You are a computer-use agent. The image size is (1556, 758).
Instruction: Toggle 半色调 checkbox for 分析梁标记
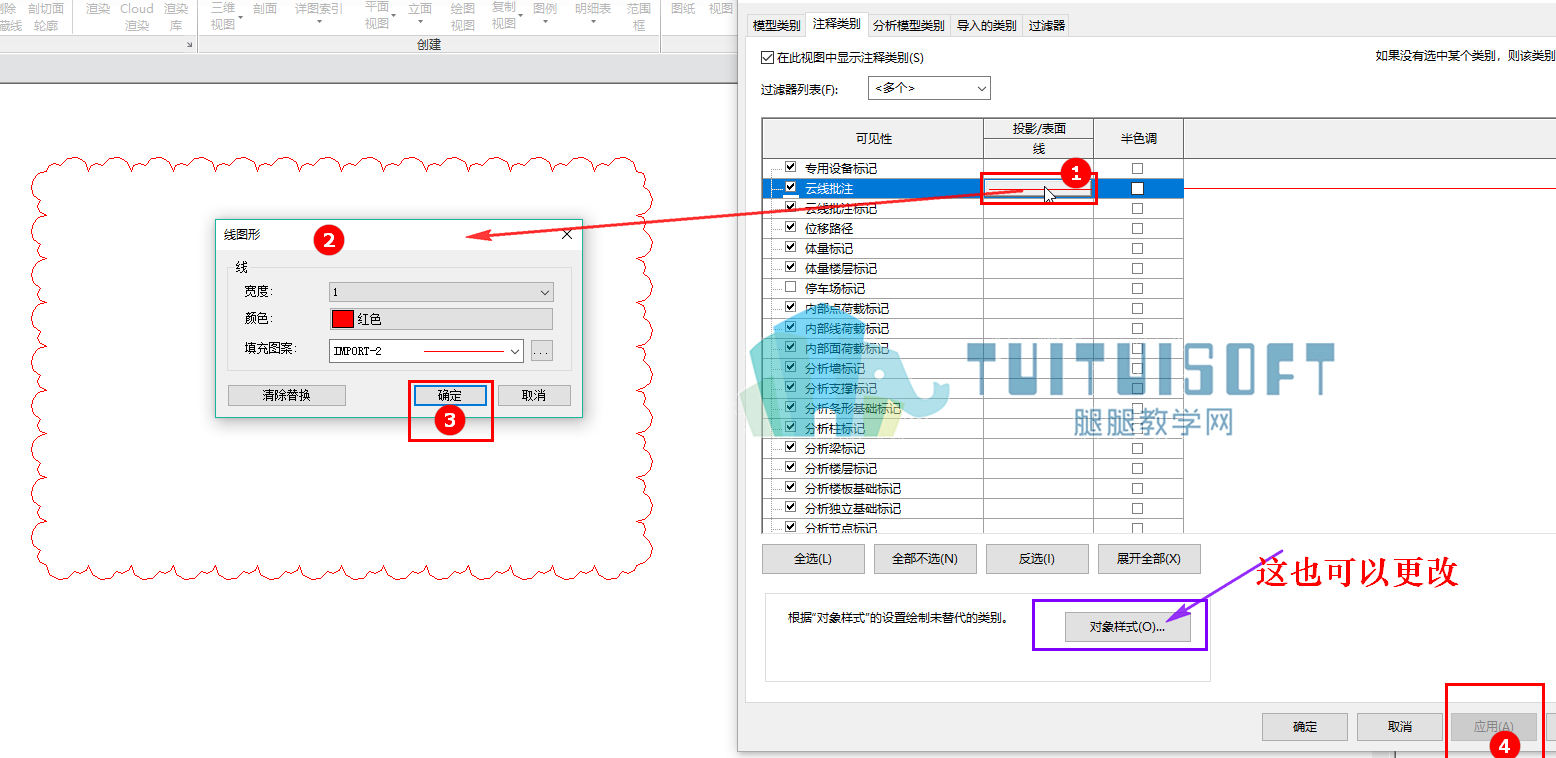1137,448
